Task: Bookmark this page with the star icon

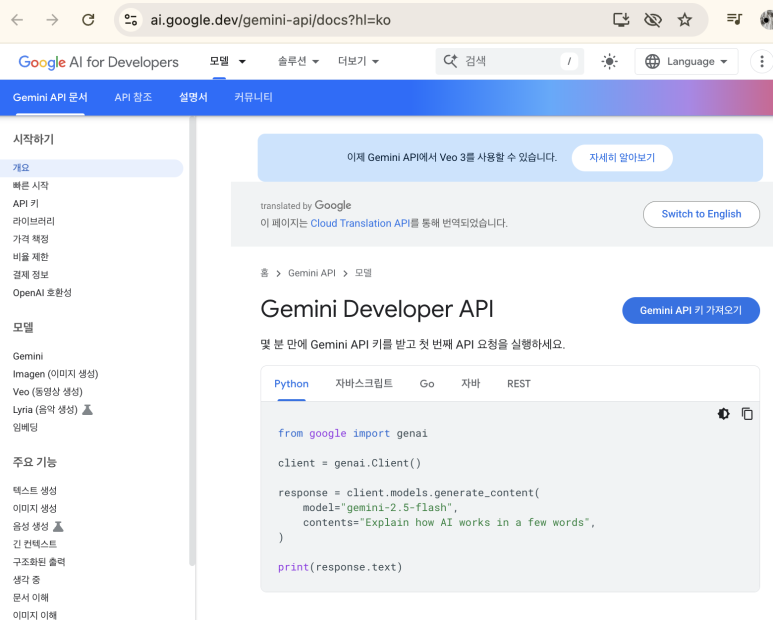Action: click(684, 20)
